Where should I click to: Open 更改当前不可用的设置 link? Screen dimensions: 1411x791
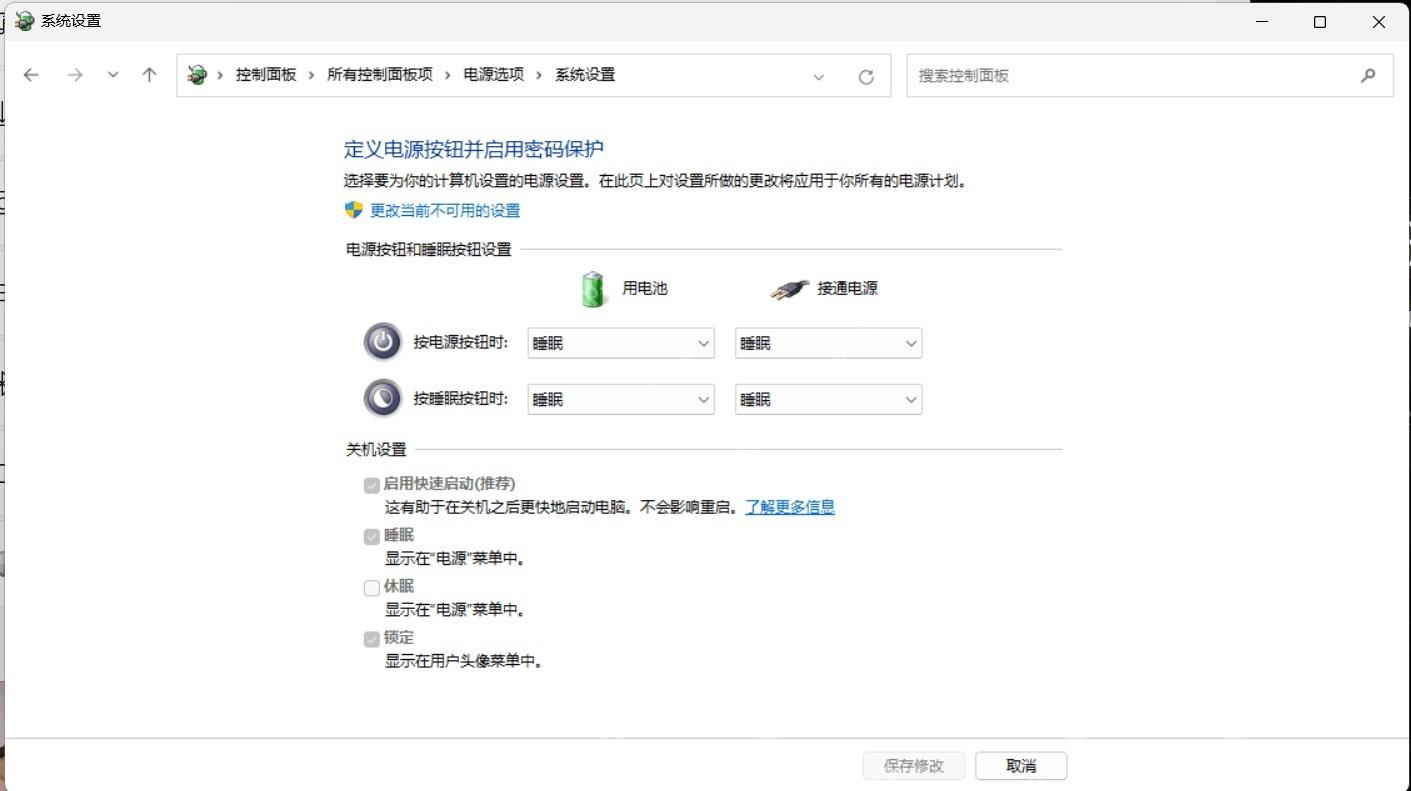tap(445, 211)
